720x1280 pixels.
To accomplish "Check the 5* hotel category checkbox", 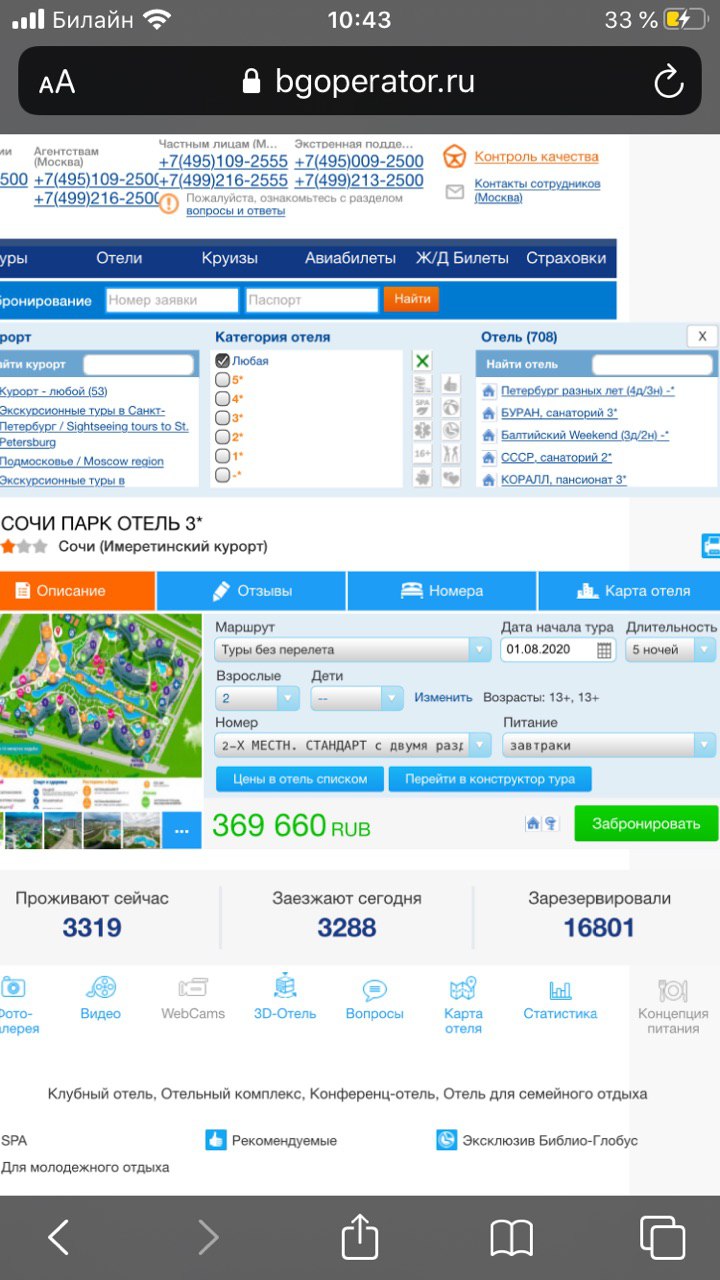I will click(x=223, y=380).
